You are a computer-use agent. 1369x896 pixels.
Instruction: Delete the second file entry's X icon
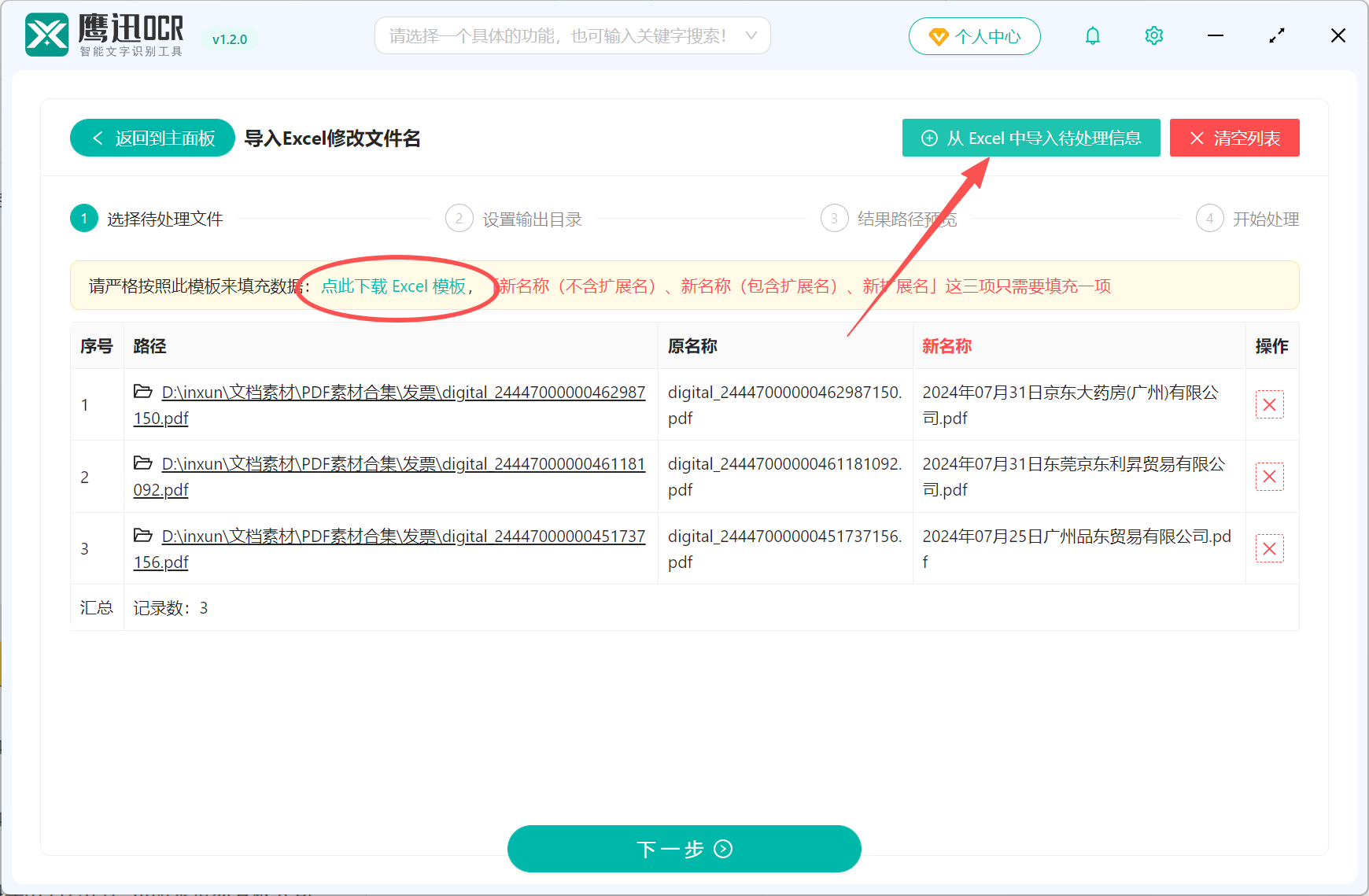[x=1270, y=477]
